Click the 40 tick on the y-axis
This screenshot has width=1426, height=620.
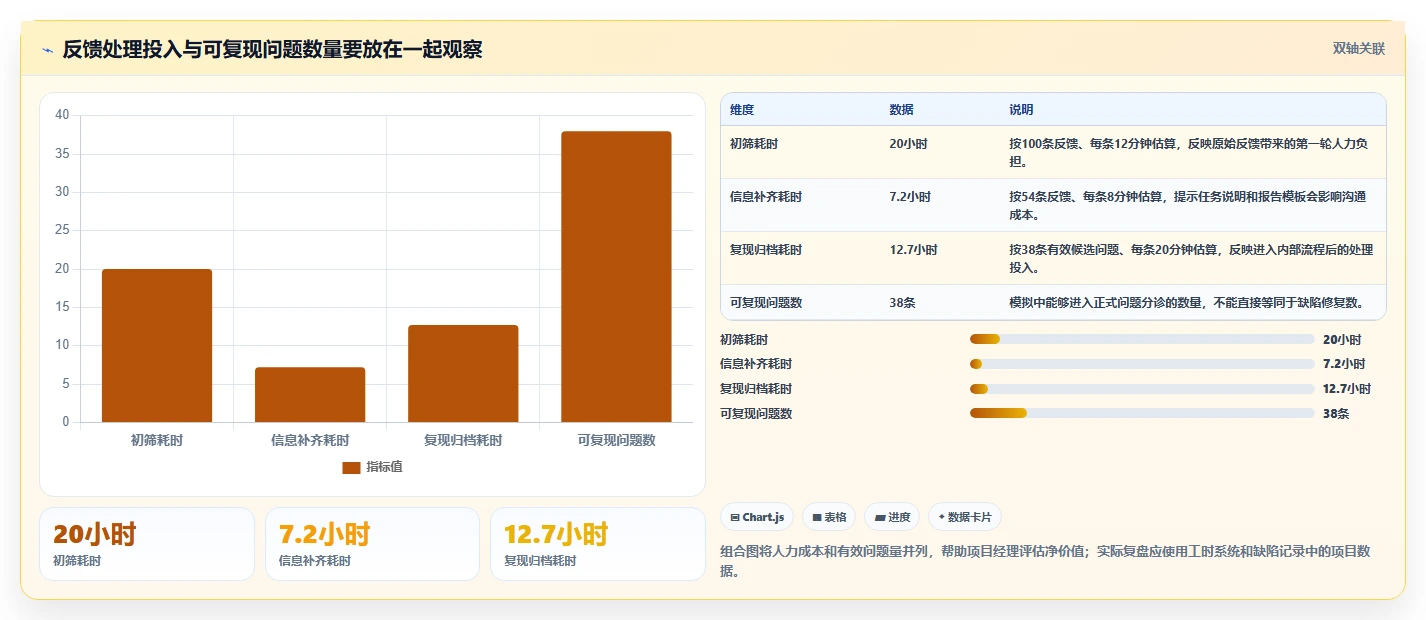(x=62, y=115)
